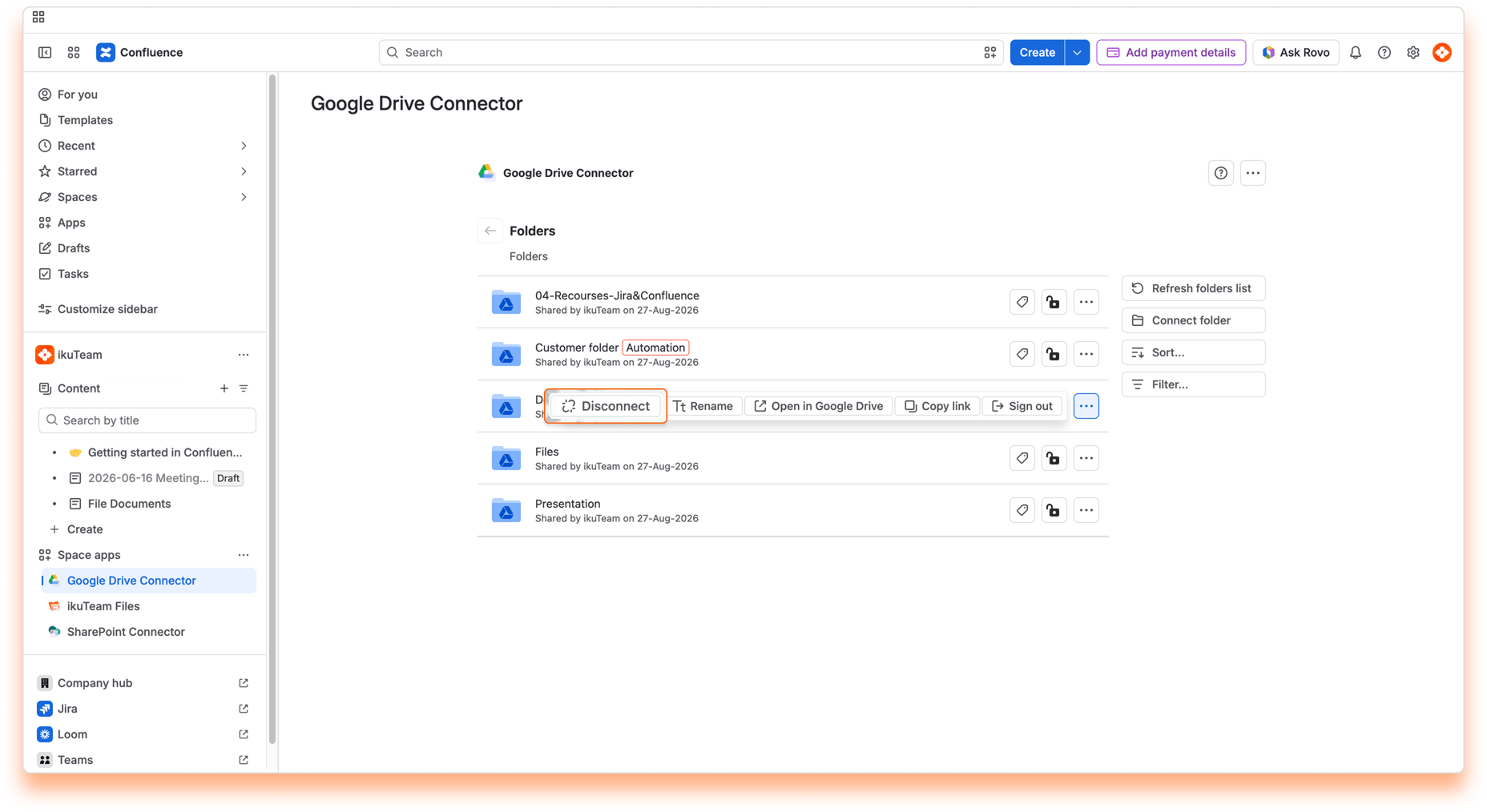Click the Create button

(x=1037, y=52)
